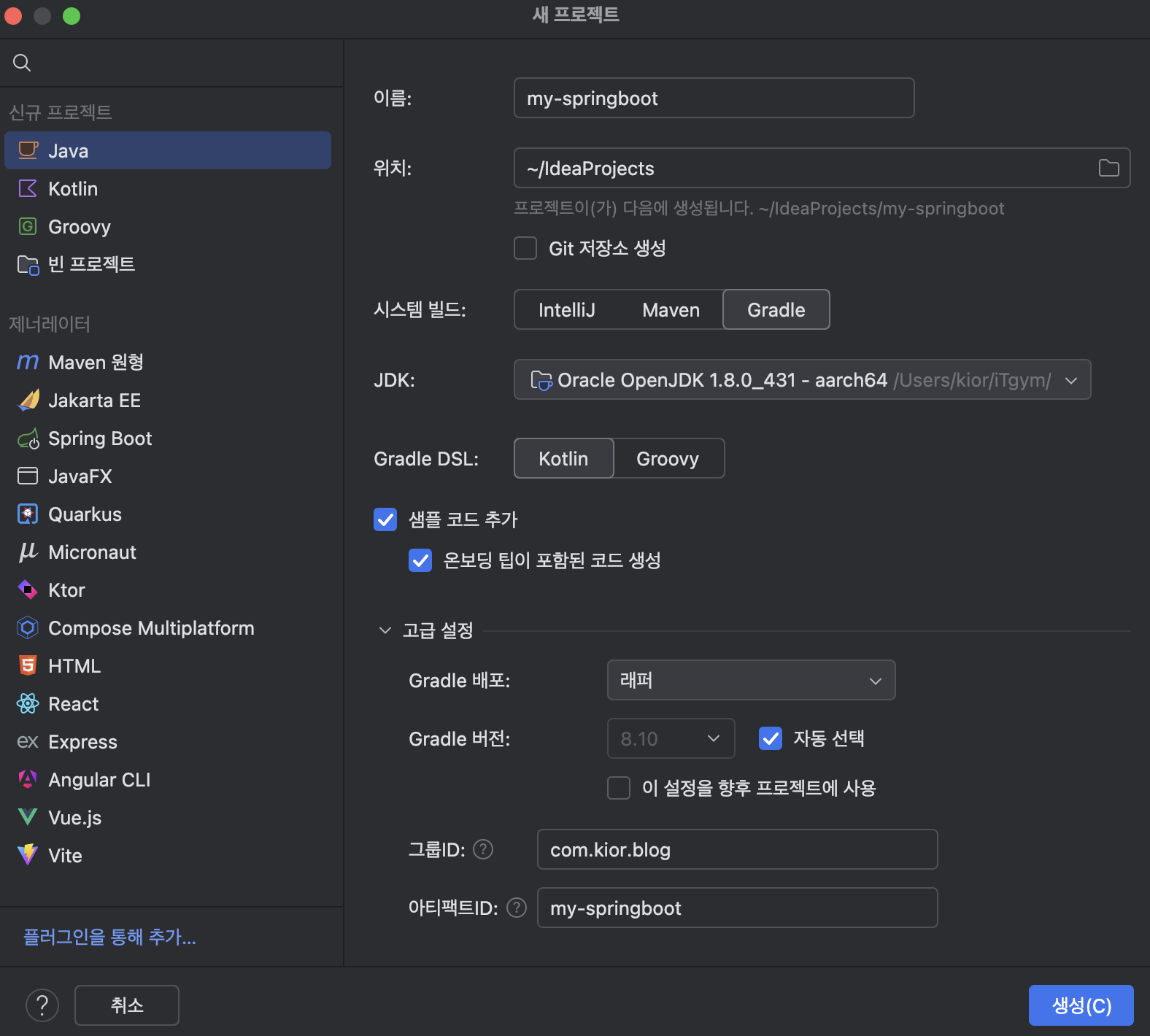Click the Micronaut mu icon

(x=28, y=552)
